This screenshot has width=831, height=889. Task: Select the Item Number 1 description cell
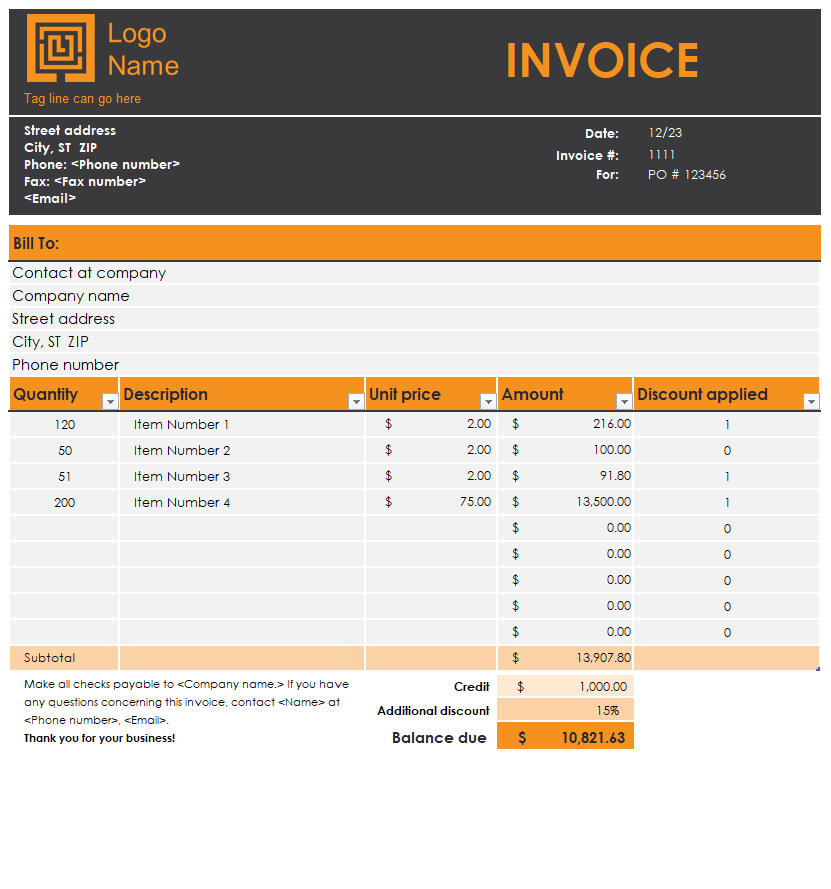pos(182,424)
